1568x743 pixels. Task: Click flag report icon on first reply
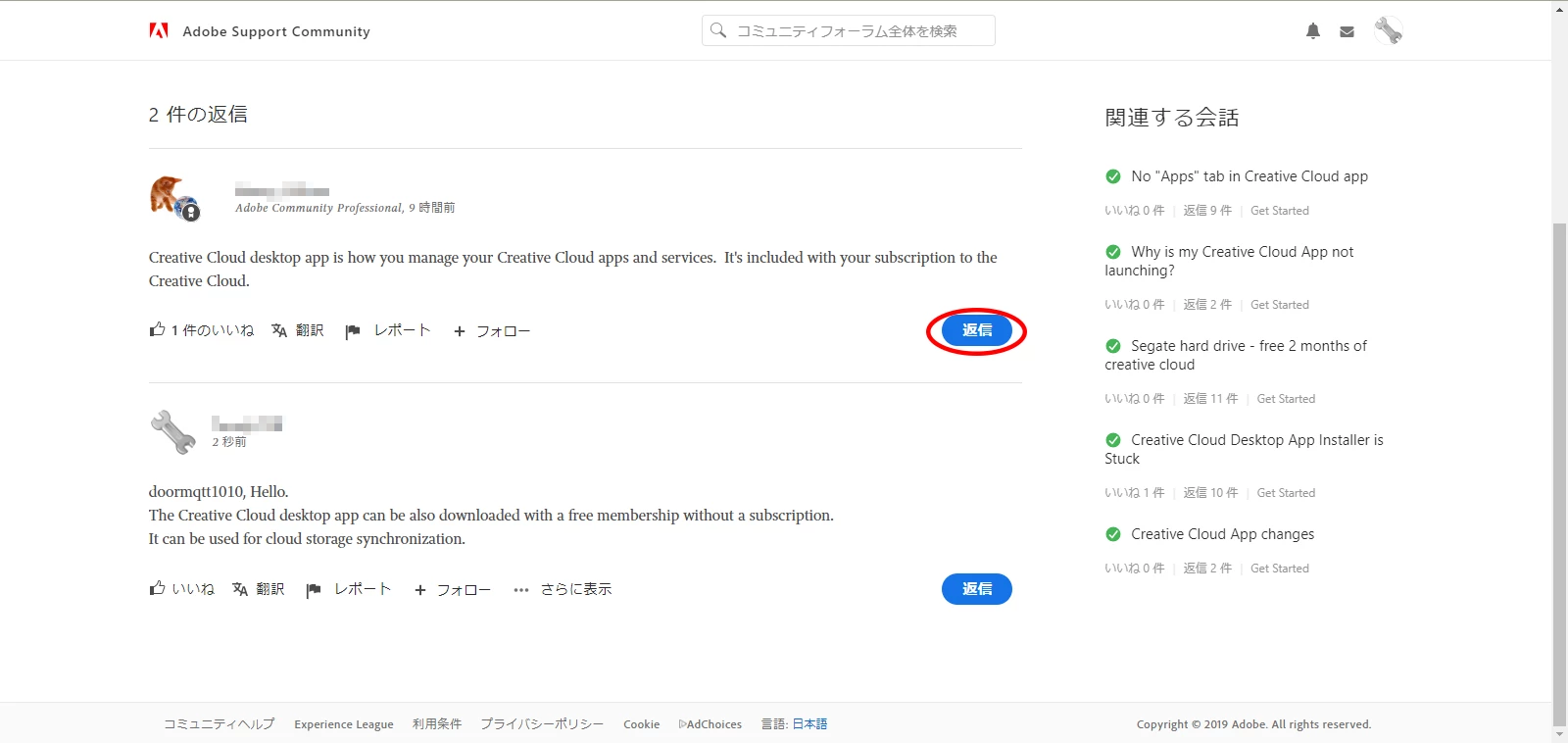point(353,331)
